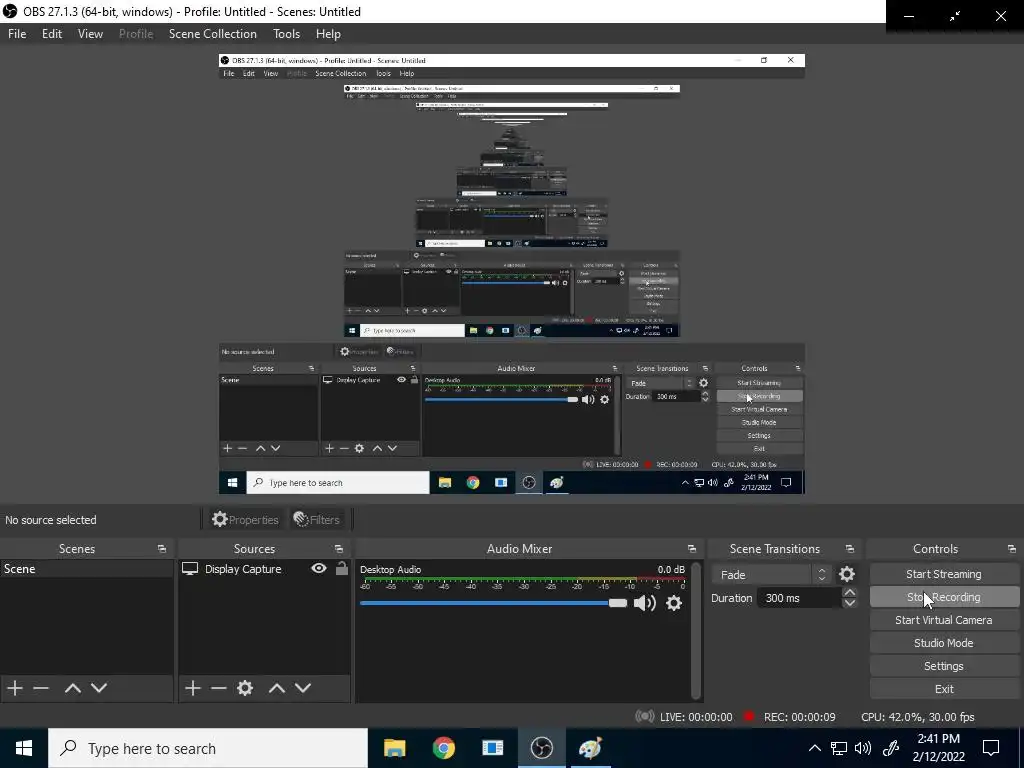Start the Virtual Camera

point(944,620)
